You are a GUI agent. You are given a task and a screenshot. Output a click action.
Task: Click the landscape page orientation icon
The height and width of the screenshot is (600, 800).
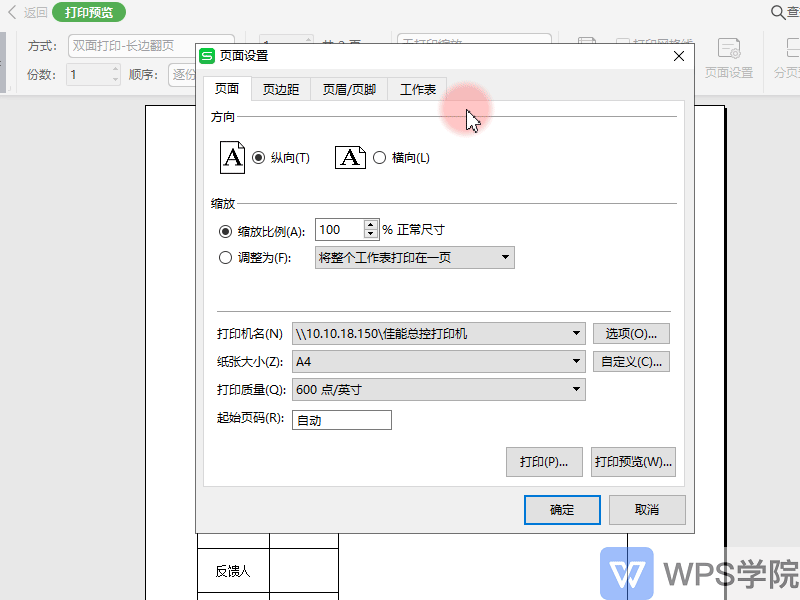click(x=350, y=158)
